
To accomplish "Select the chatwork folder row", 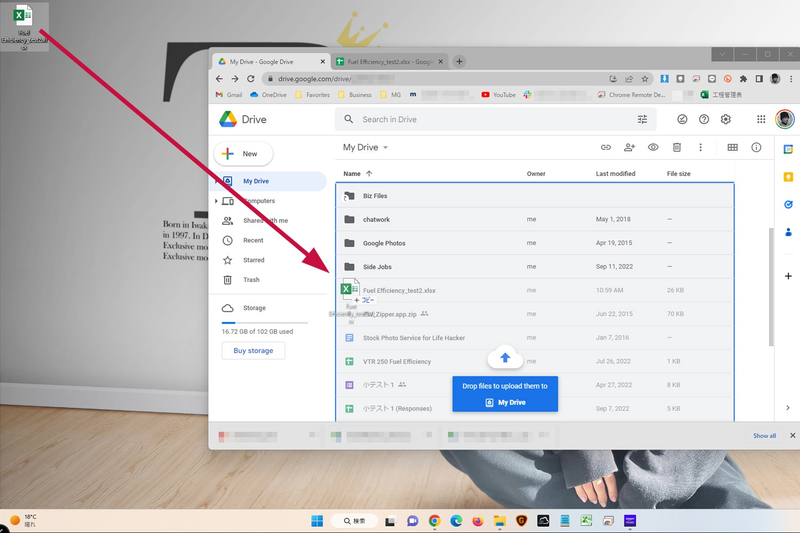I will tap(535, 219).
